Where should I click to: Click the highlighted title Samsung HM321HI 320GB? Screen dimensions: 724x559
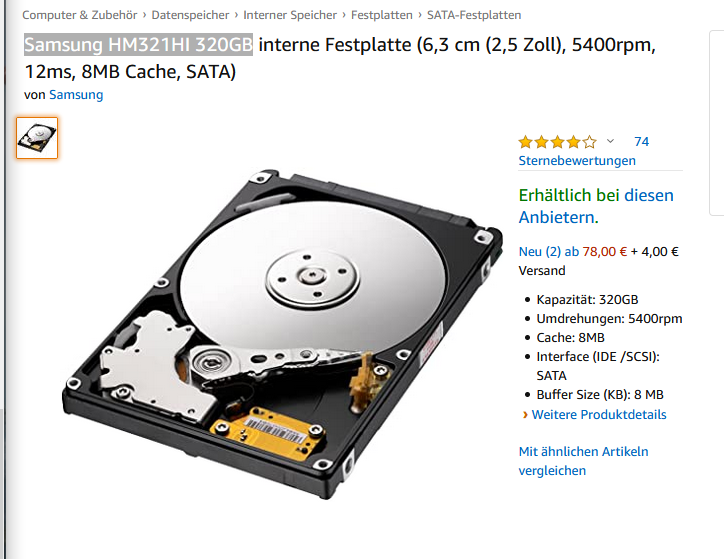coord(139,45)
